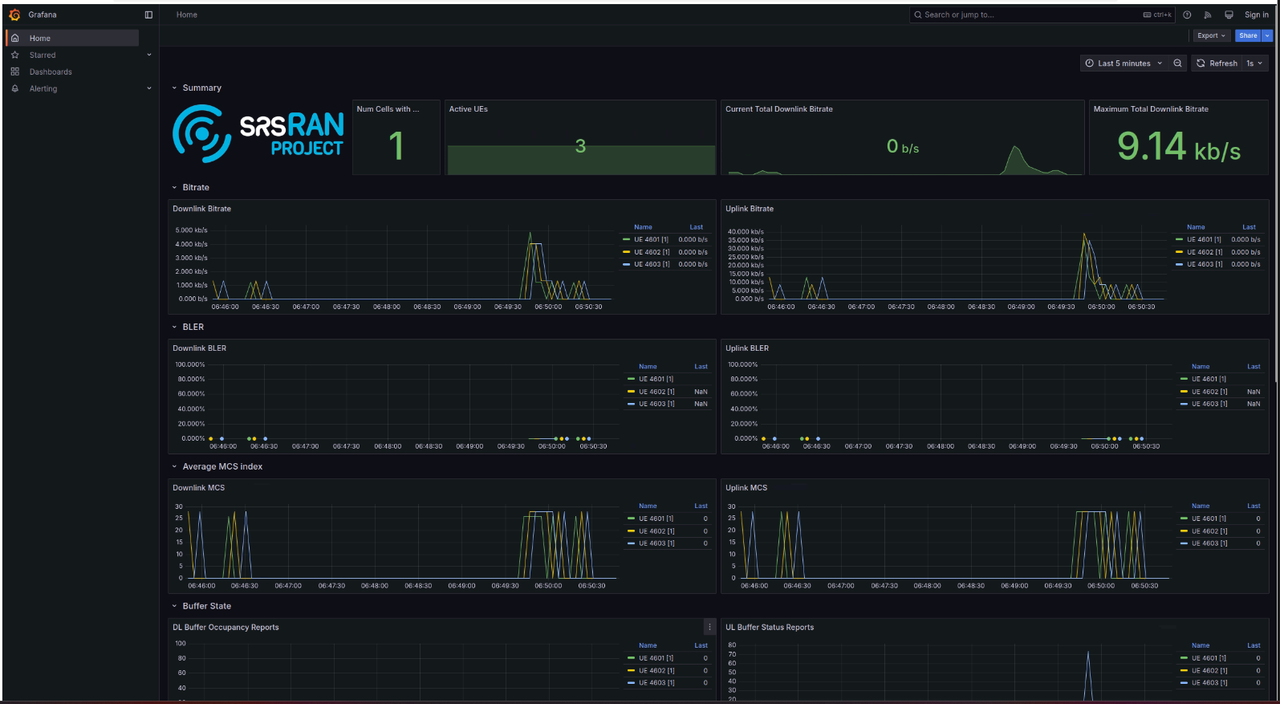Toggle UE 4603 series in Downlink Bitrate legend
This screenshot has width=1280, height=704.
pyautogui.click(x=652, y=264)
